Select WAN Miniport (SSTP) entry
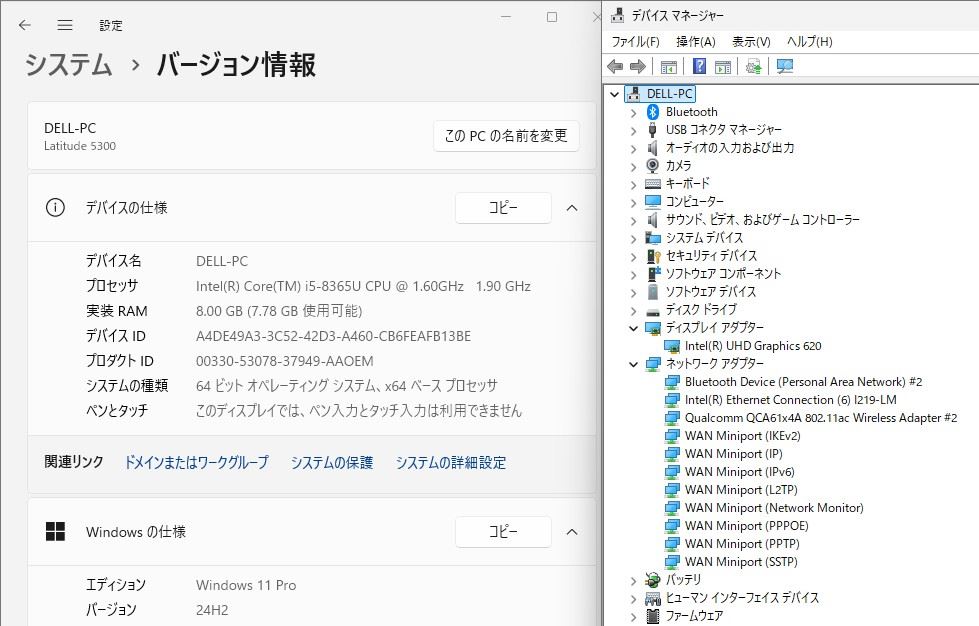979x626 pixels. click(x=741, y=562)
